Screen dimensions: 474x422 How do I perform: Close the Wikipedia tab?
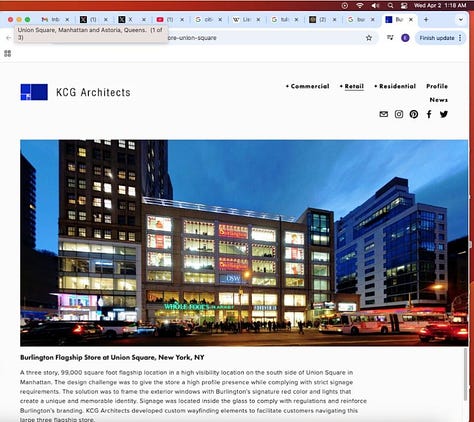coord(258,20)
